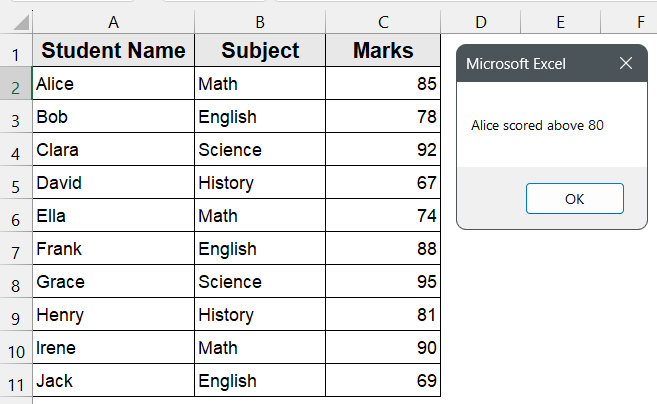This screenshot has height=404, width=657.
Task: Select row 11 header
Action: (x=16, y=381)
